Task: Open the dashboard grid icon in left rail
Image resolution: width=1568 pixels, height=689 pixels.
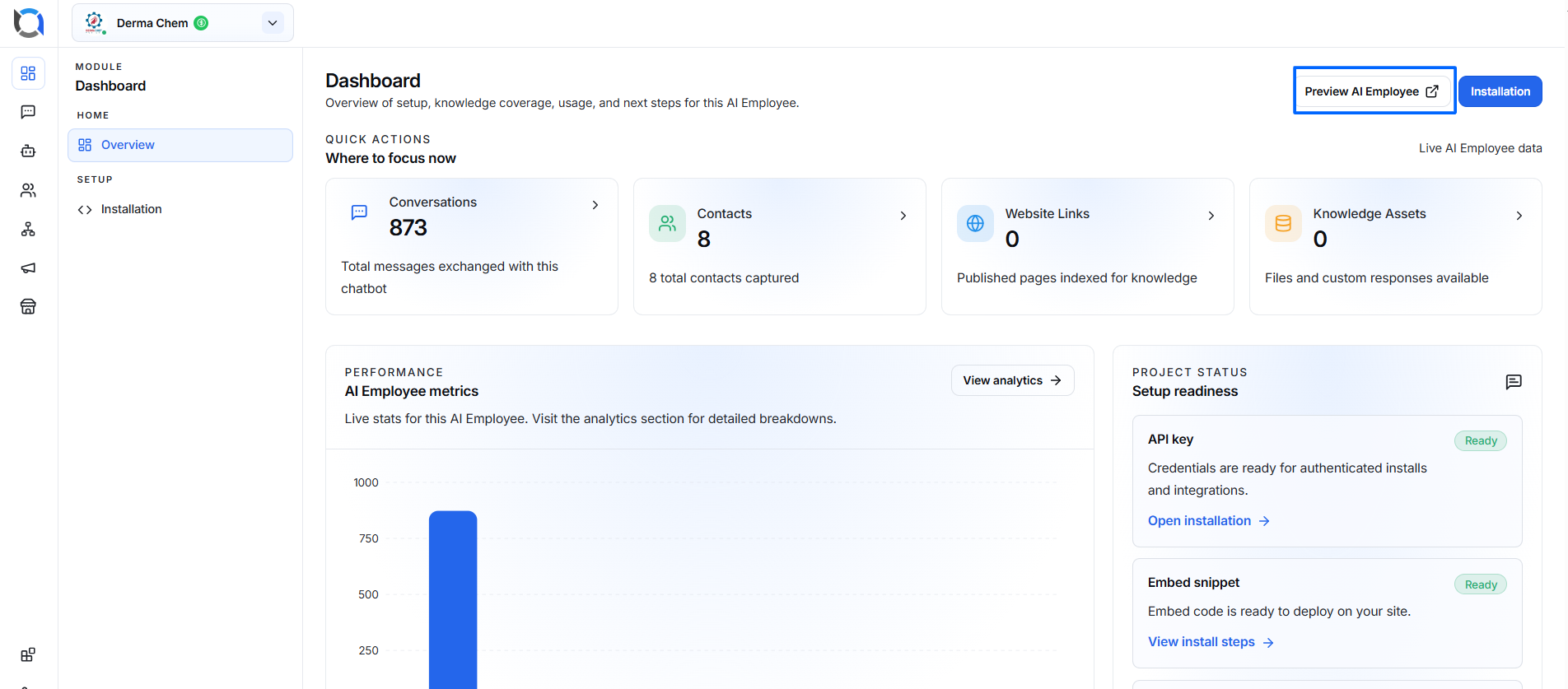Action: [x=28, y=73]
